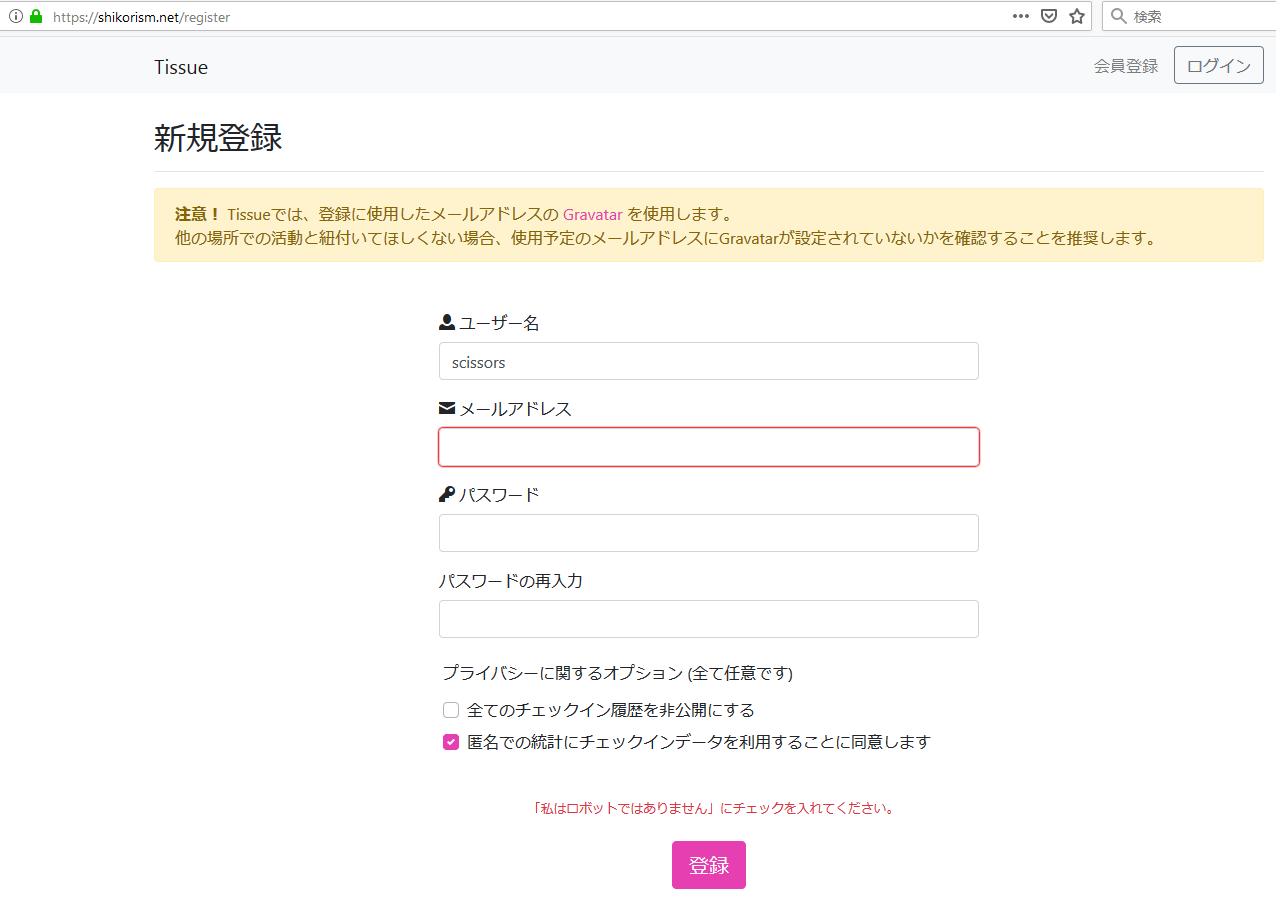Save page with the Pocket icon

coord(1048,16)
